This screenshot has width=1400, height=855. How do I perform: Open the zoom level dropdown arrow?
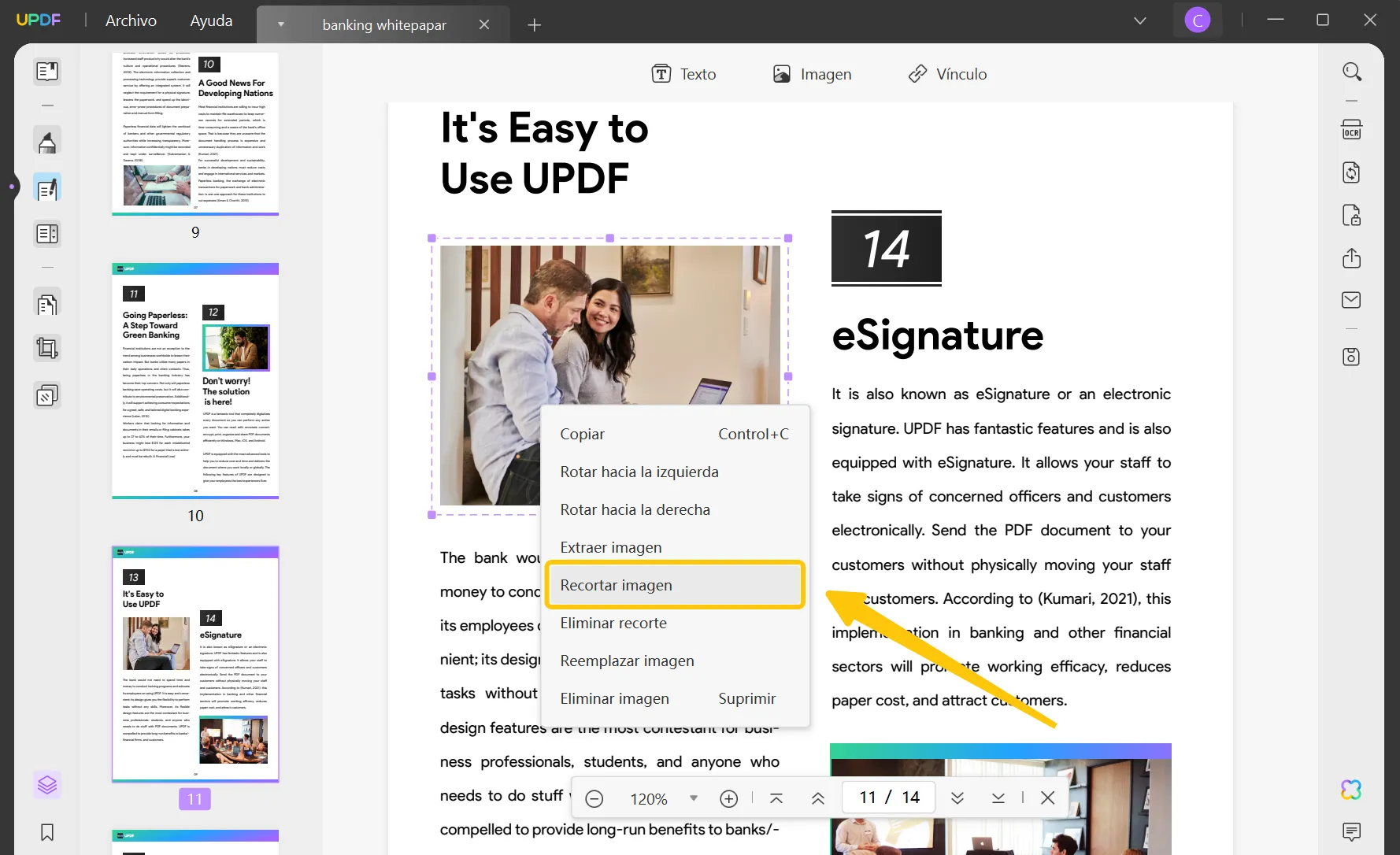click(694, 798)
